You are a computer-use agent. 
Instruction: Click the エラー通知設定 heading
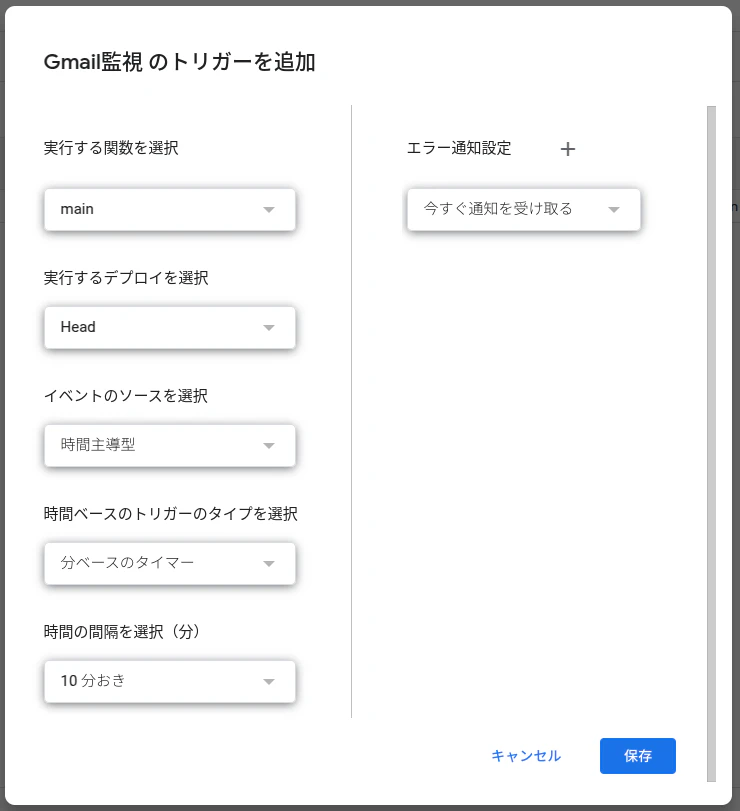click(x=459, y=148)
